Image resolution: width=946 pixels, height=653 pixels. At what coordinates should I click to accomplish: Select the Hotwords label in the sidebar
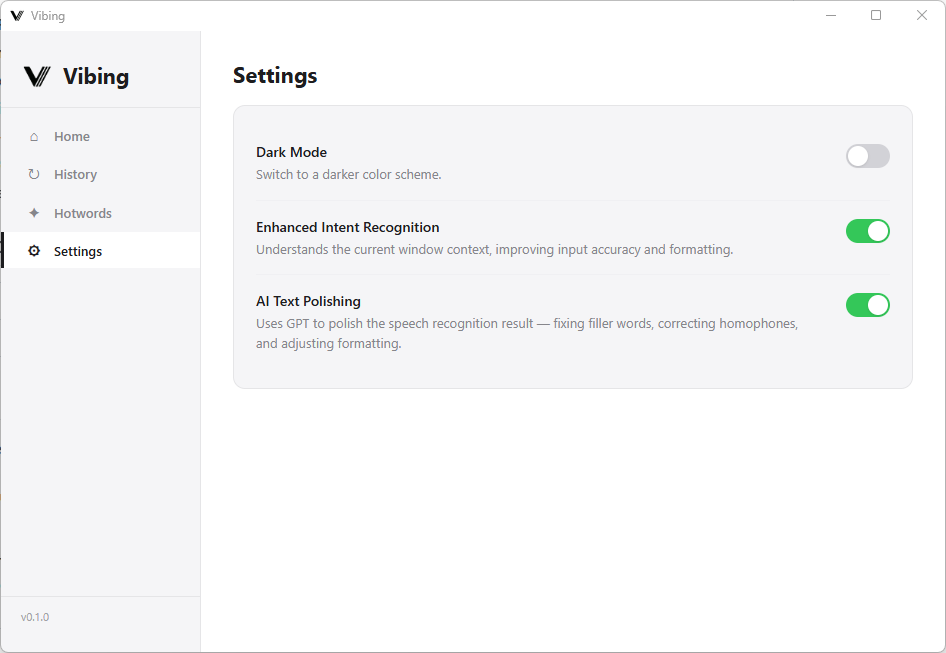[83, 213]
